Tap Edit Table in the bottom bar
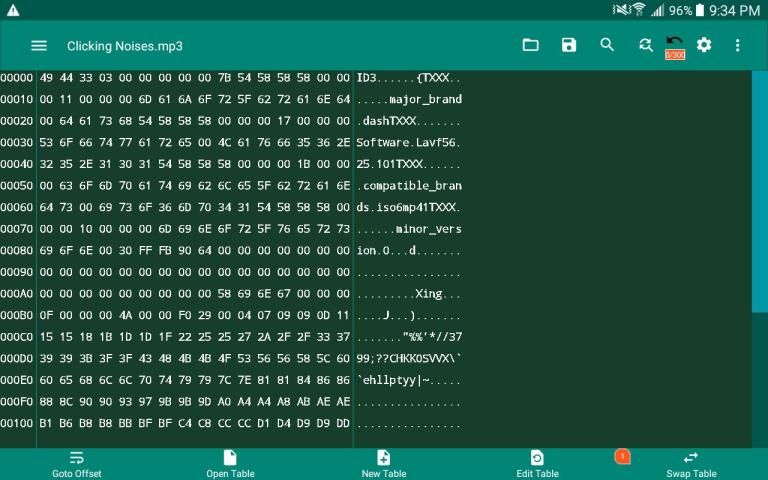This screenshot has height=480, width=768. (537, 464)
